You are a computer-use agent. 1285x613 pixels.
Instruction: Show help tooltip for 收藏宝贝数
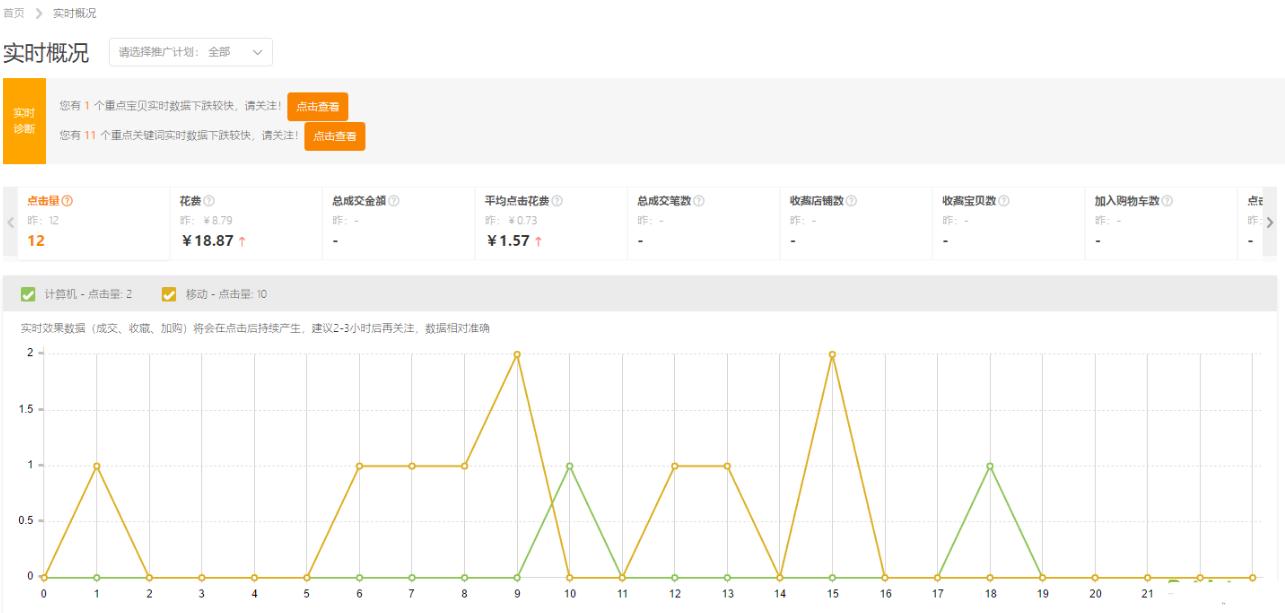pos(1004,201)
